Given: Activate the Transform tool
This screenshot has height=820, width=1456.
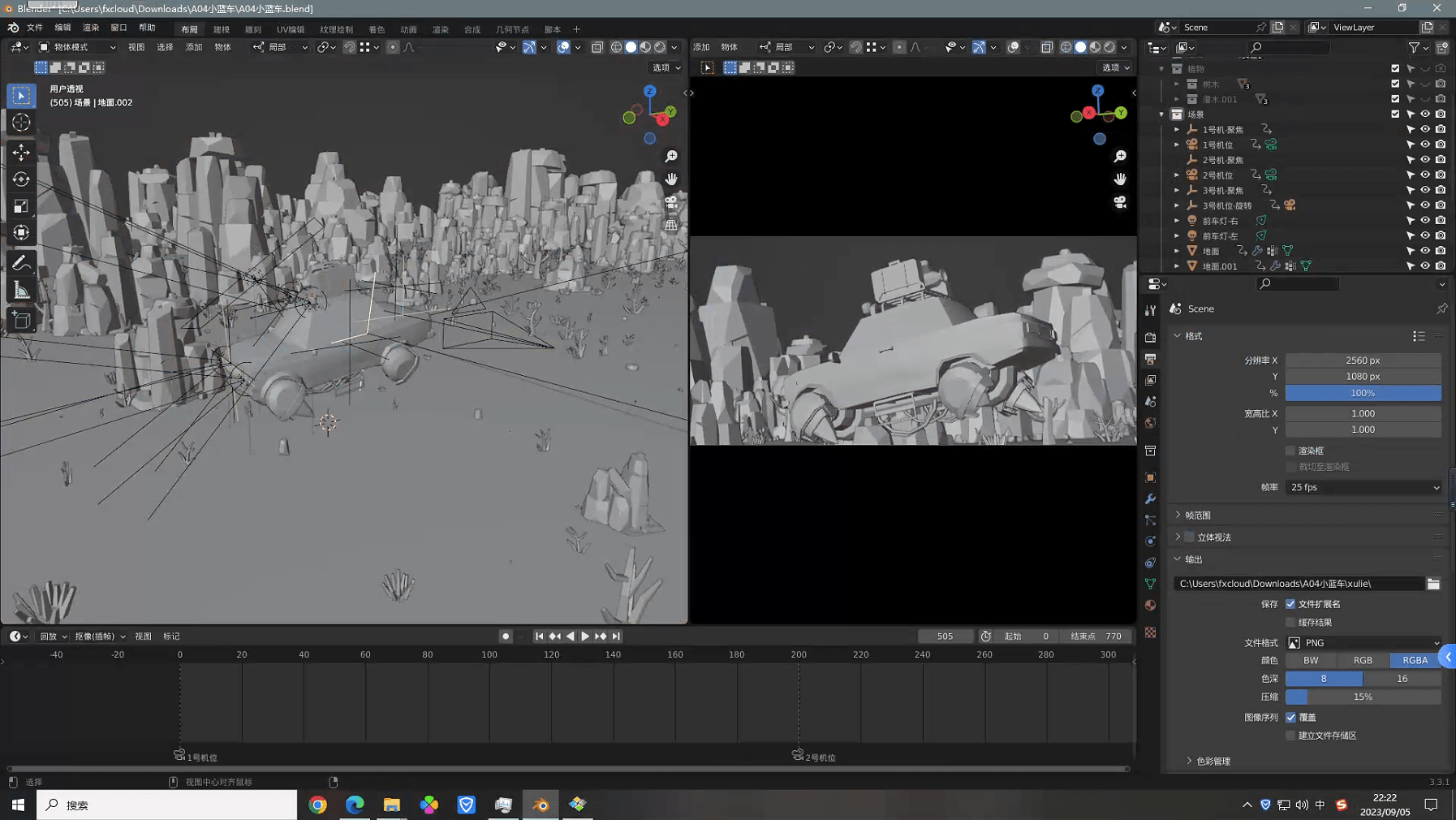Looking at the screenshot, I should tap(21, 233).
